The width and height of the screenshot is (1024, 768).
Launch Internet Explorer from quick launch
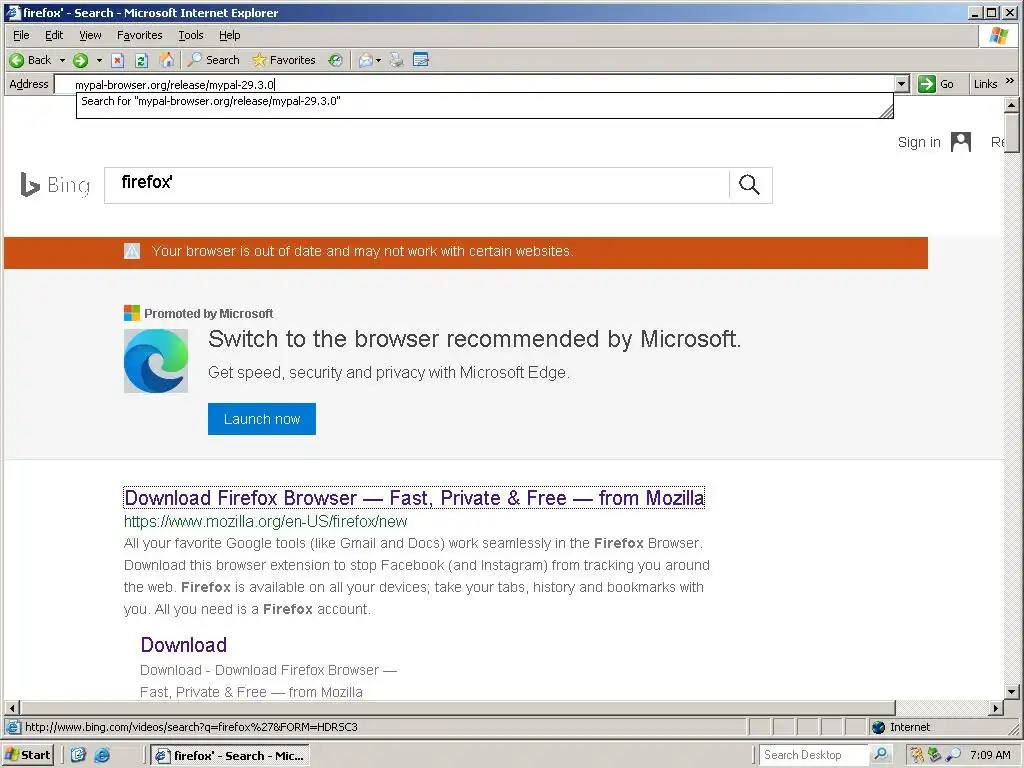pos(102,755)
